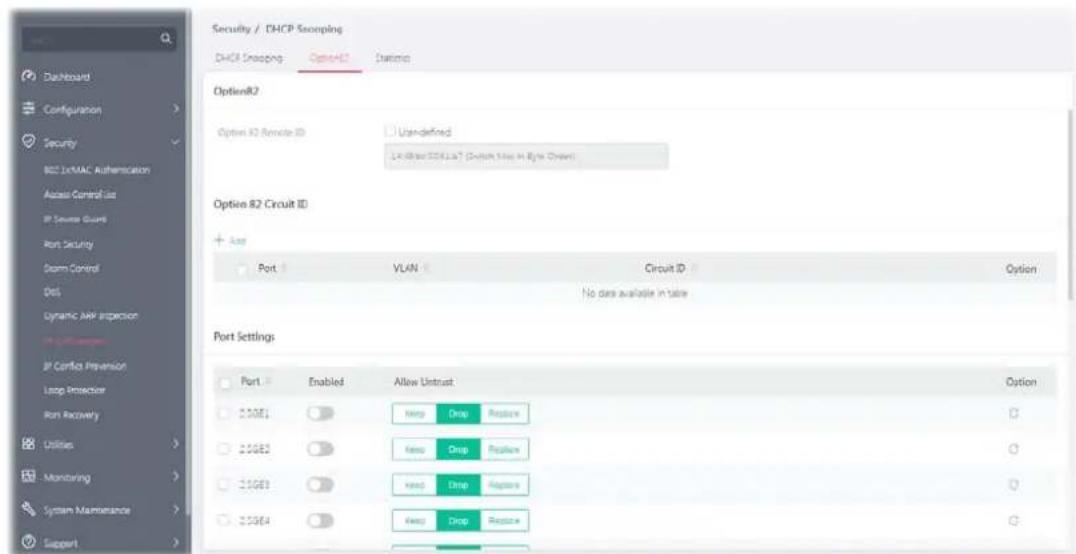Set 2.5GE2 Allow Untrust to Drop

[x=458, y=450]
